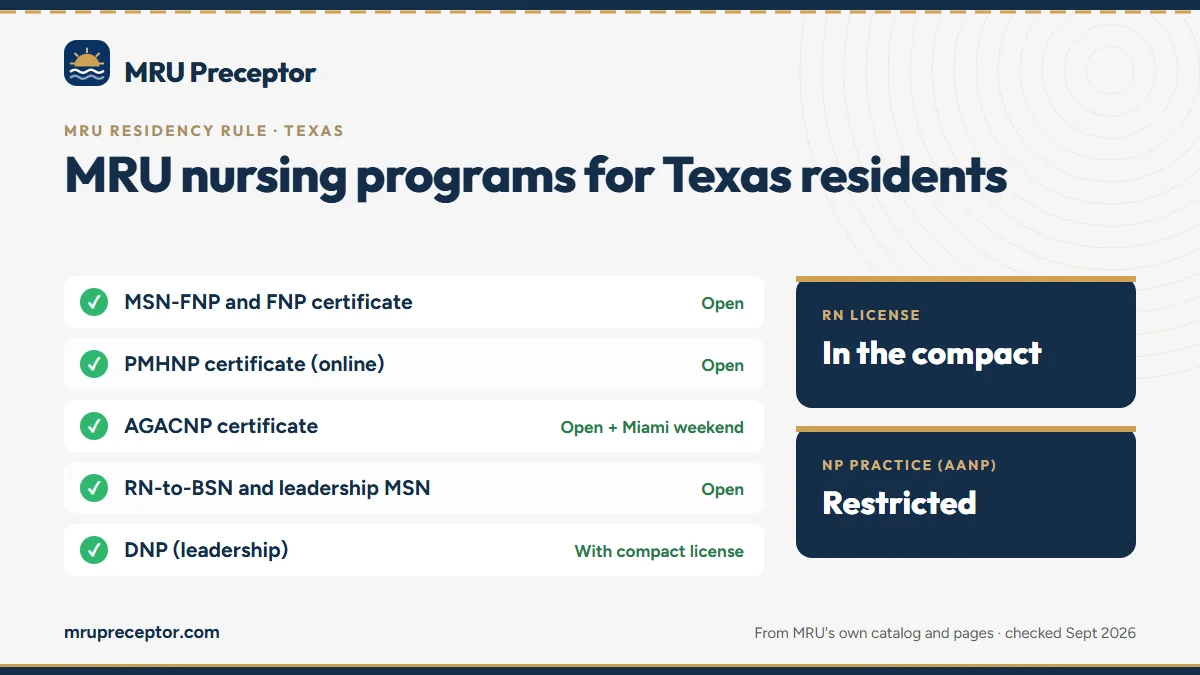Select the 'AGACNP certificate' row text

[221, 426]
